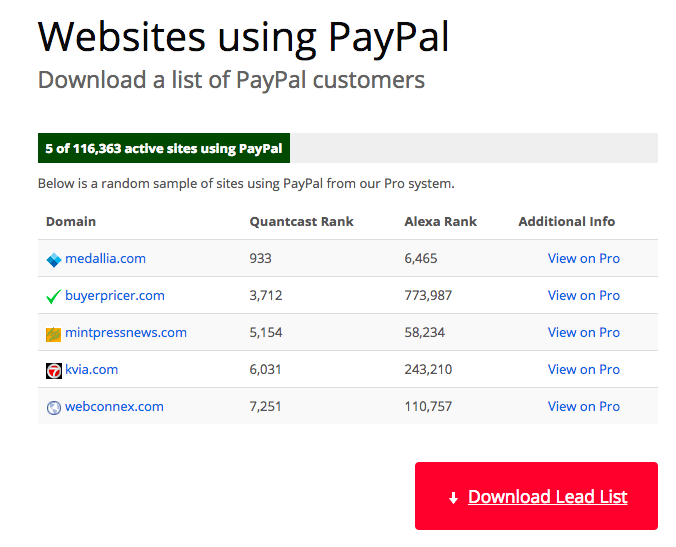Click the download arrow icon on red button
This screenshot has width=676, height=547.
[x=453, y=498]
